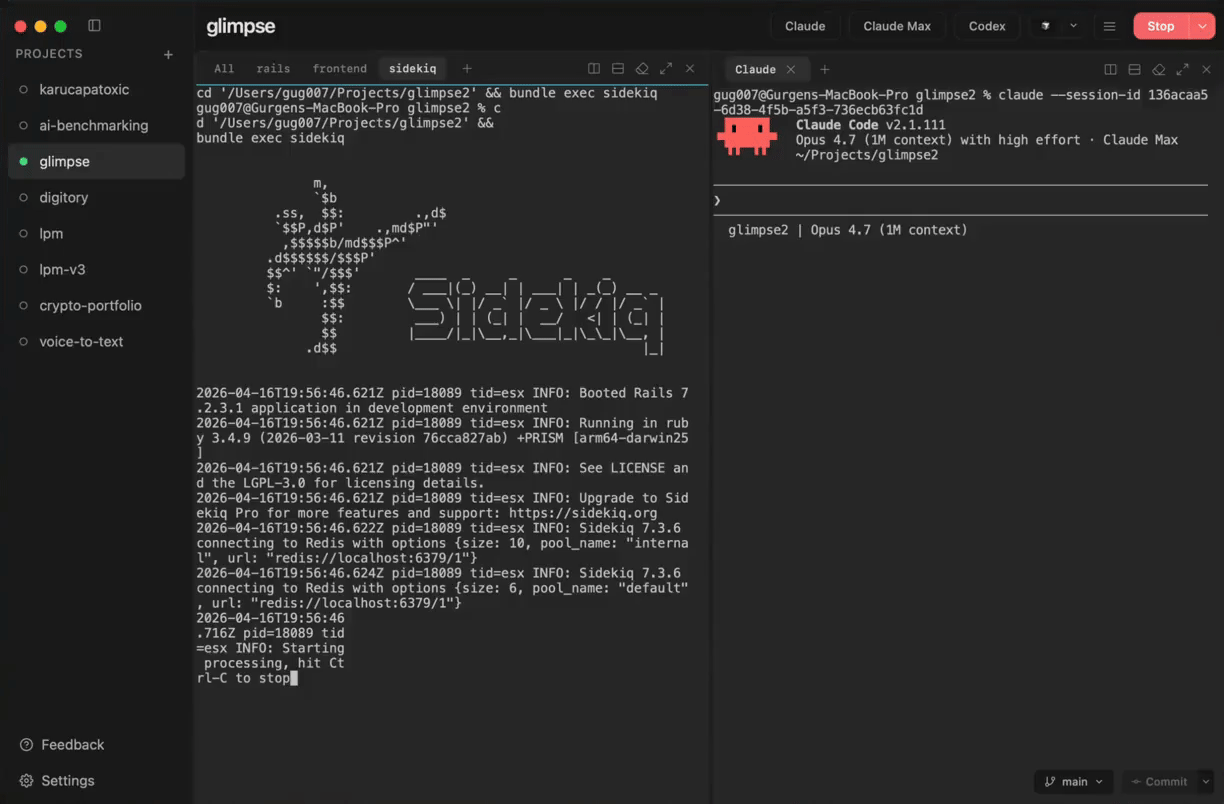Open the lpm-v3 project
This screenshot has height=804, width=1224.
pyautogui.click(x=96, y=269)
